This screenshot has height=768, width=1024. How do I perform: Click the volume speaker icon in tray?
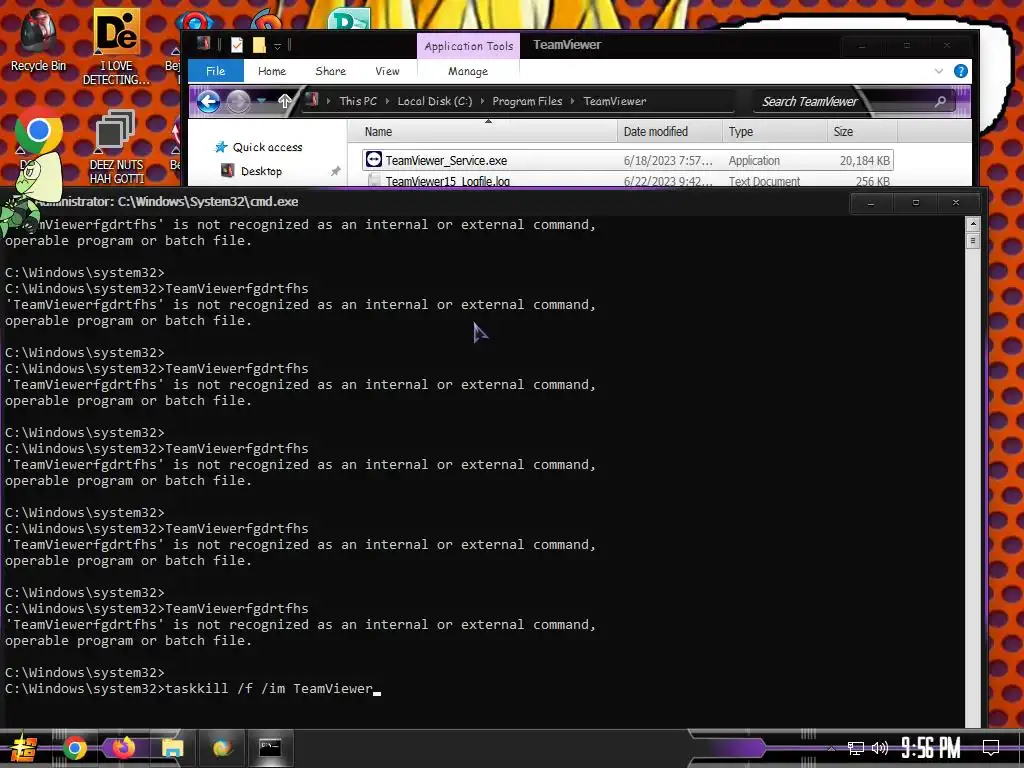(x=880, y=748)
